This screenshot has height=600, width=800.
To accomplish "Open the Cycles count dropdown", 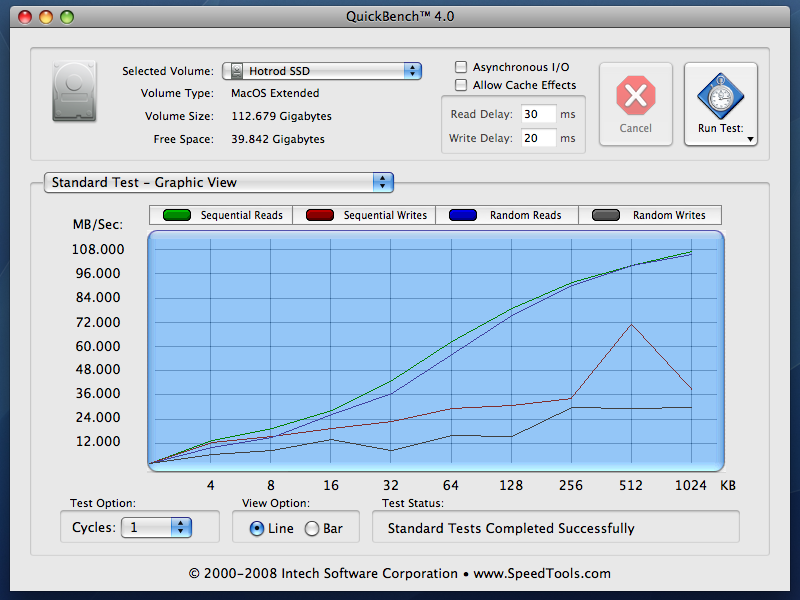I will click(x=156, y=528).
